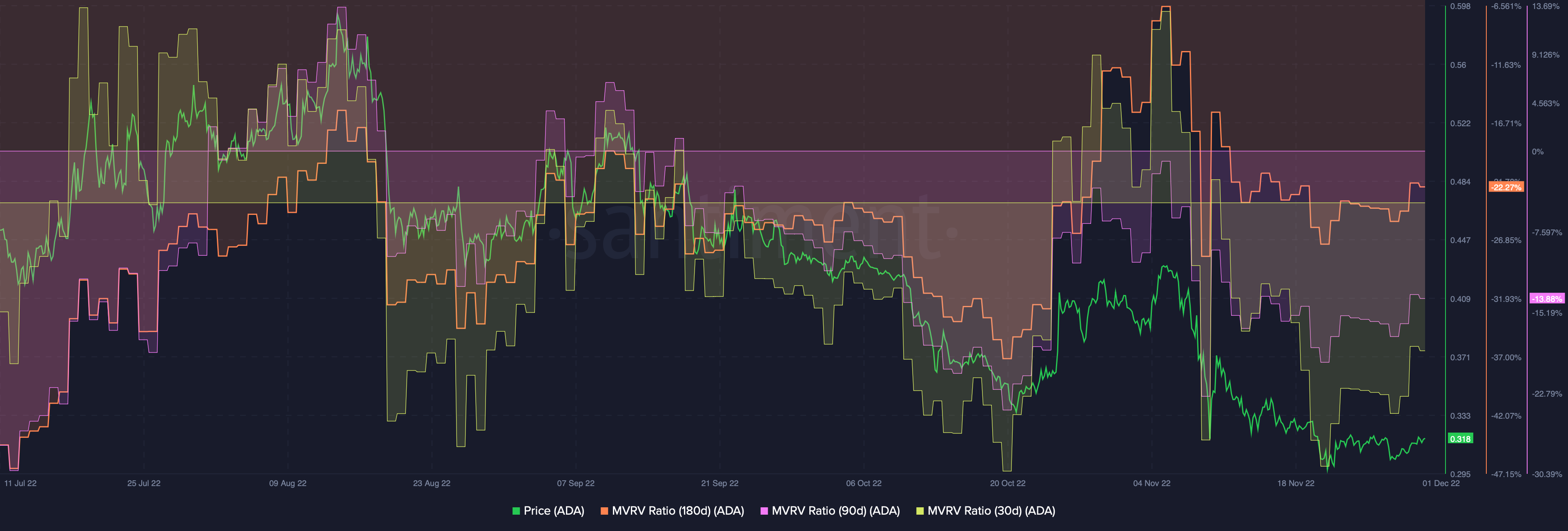Click the 0.598 top price axis label
1568x531 pixels.
click(1460, 7)
